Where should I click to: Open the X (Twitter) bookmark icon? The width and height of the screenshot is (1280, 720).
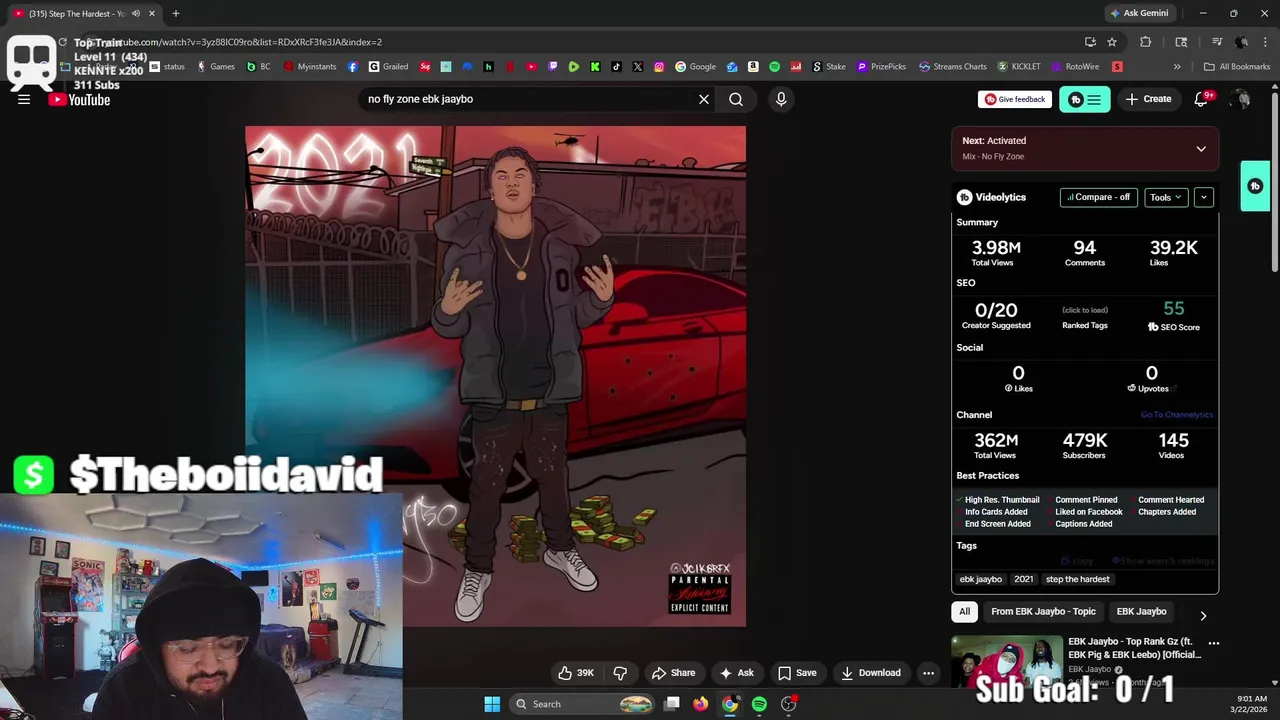pyautogui.click(x=638, y=67)
